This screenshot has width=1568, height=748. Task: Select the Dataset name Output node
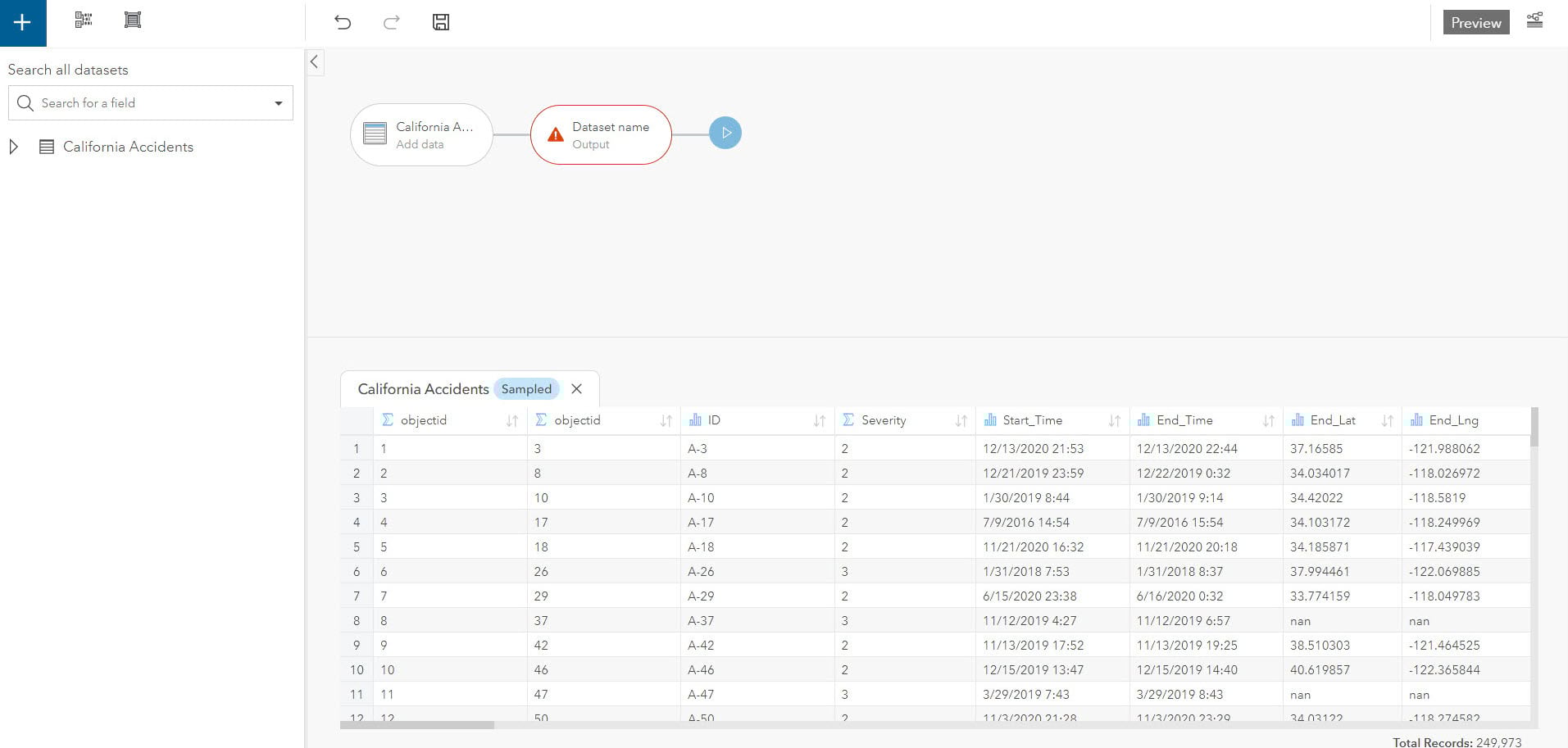[x=611, y=134]
